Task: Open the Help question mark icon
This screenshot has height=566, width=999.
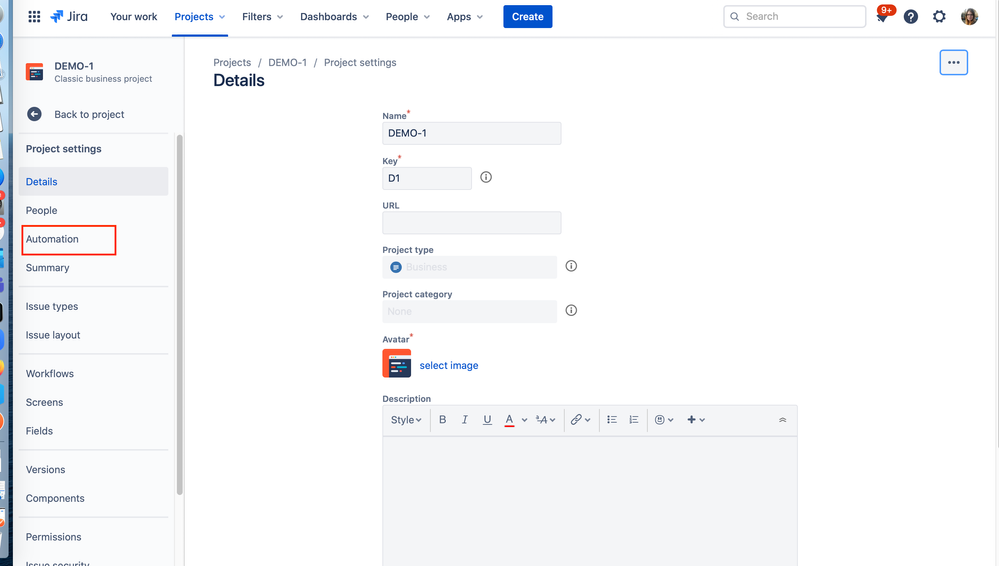Action: click(911, 17)
